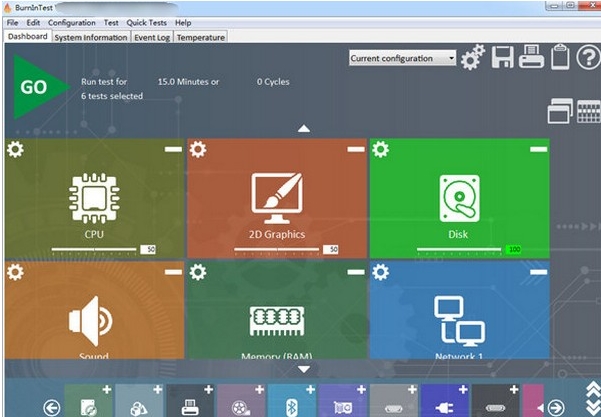601x417 pixels.
Task: Open CPU test settings gear
Action: 15,149
